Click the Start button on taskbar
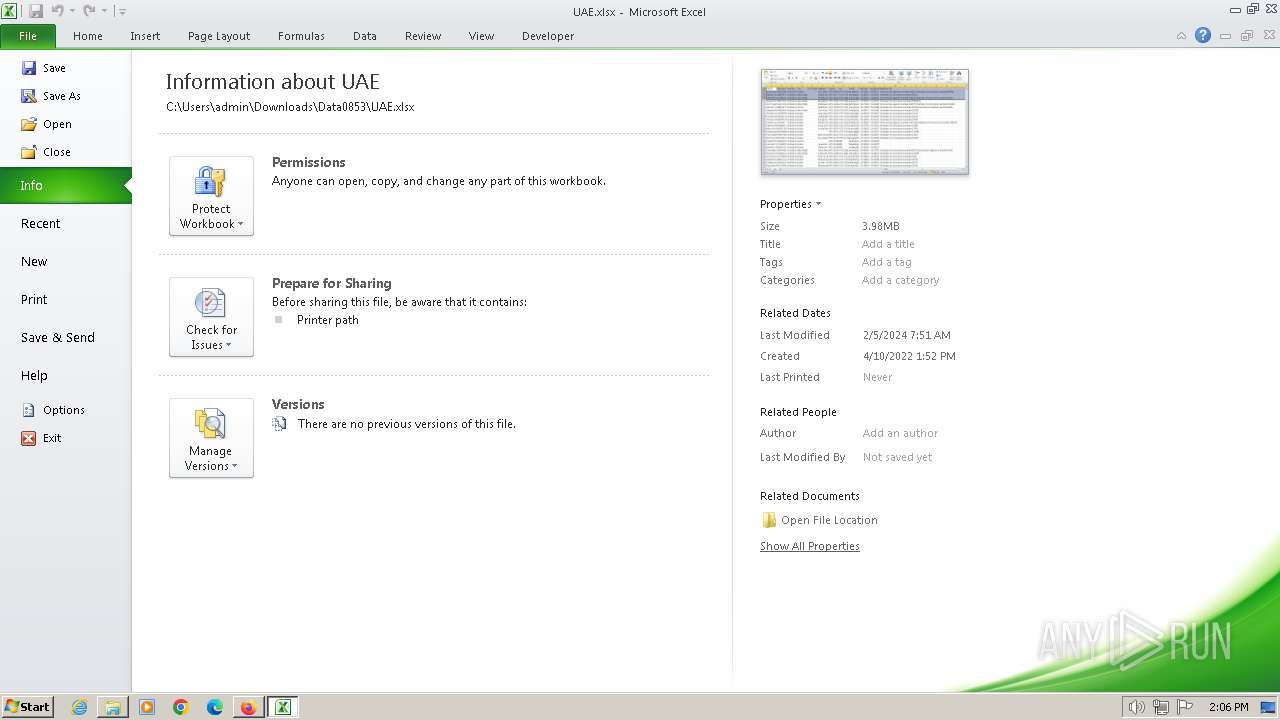The width and height of the screenshot is (1280, 720). [x=28, y=707]
